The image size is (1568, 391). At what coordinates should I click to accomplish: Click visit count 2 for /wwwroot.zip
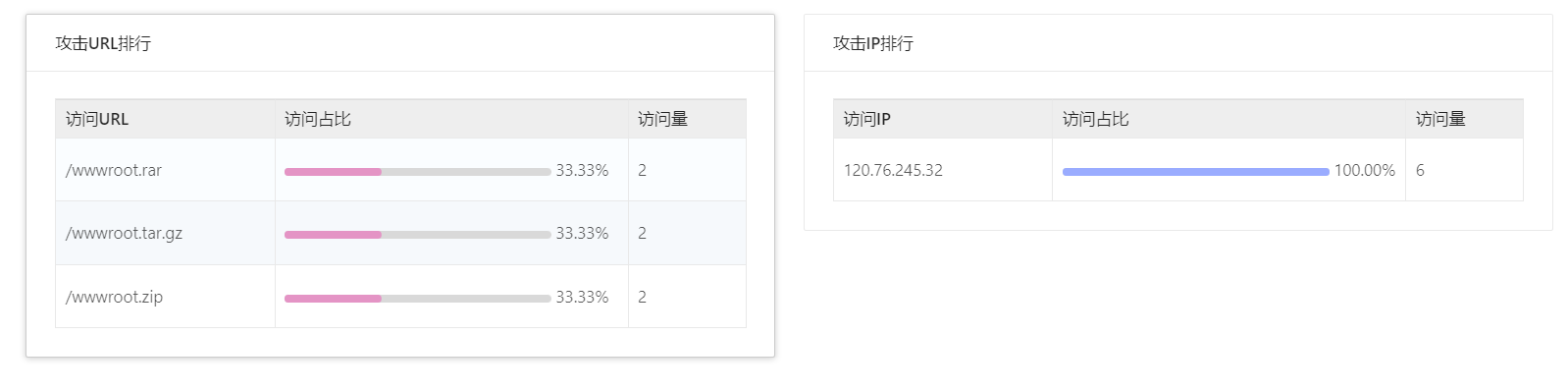[x=642, y=297]
